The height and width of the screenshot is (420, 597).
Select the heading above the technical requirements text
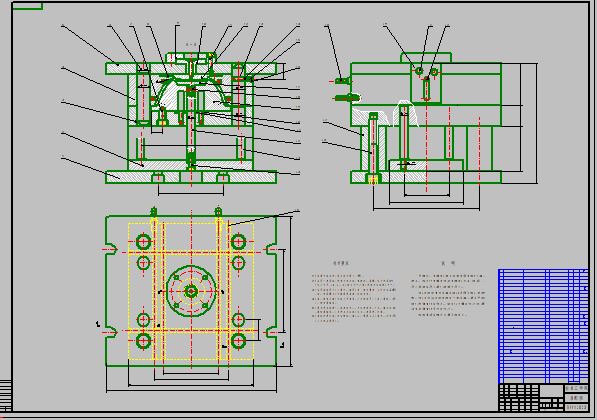pyautogui.click(x=341, y=263)
